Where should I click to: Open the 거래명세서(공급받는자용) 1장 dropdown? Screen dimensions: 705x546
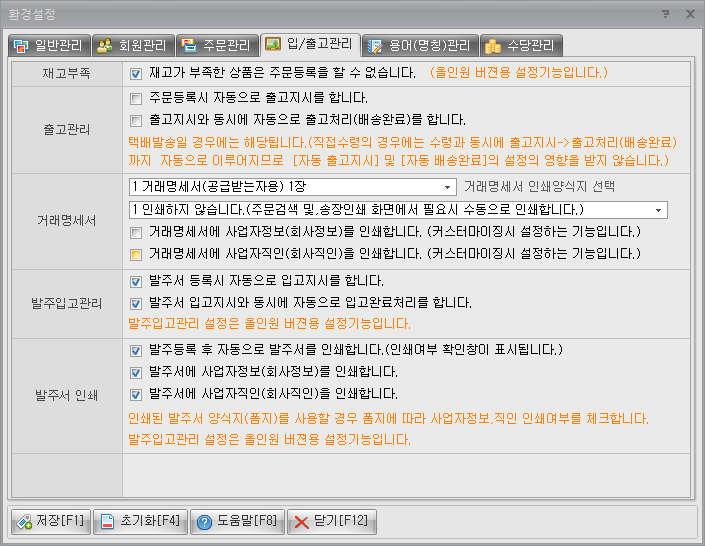tap(293, 187)
